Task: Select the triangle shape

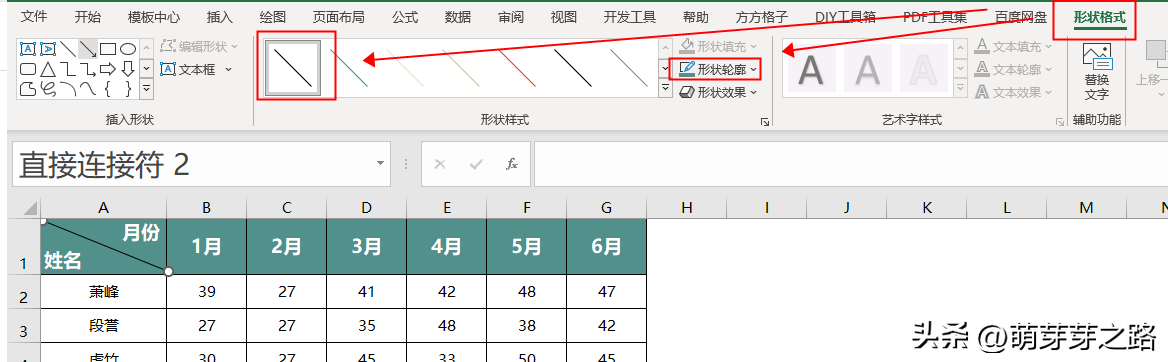Action: click(48, 69)
